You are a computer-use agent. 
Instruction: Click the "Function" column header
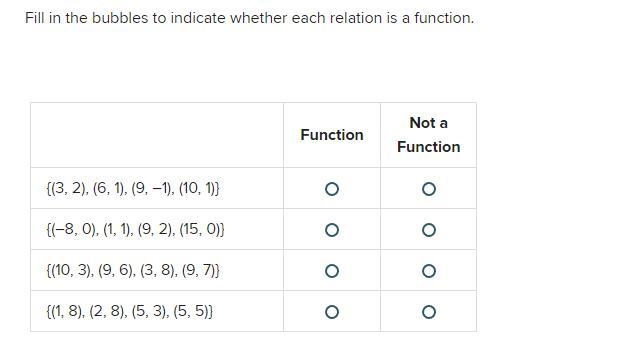332,135
